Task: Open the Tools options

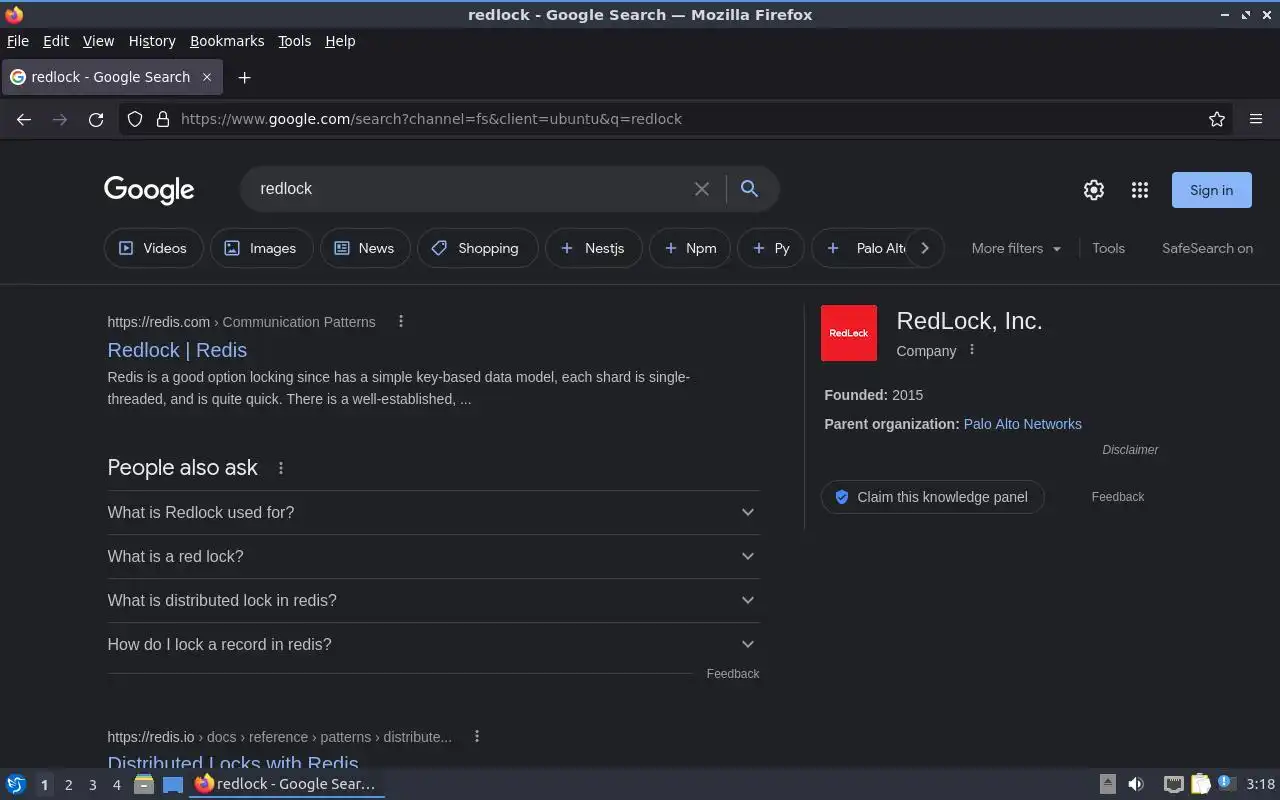Action: (x=1108, y=248)
